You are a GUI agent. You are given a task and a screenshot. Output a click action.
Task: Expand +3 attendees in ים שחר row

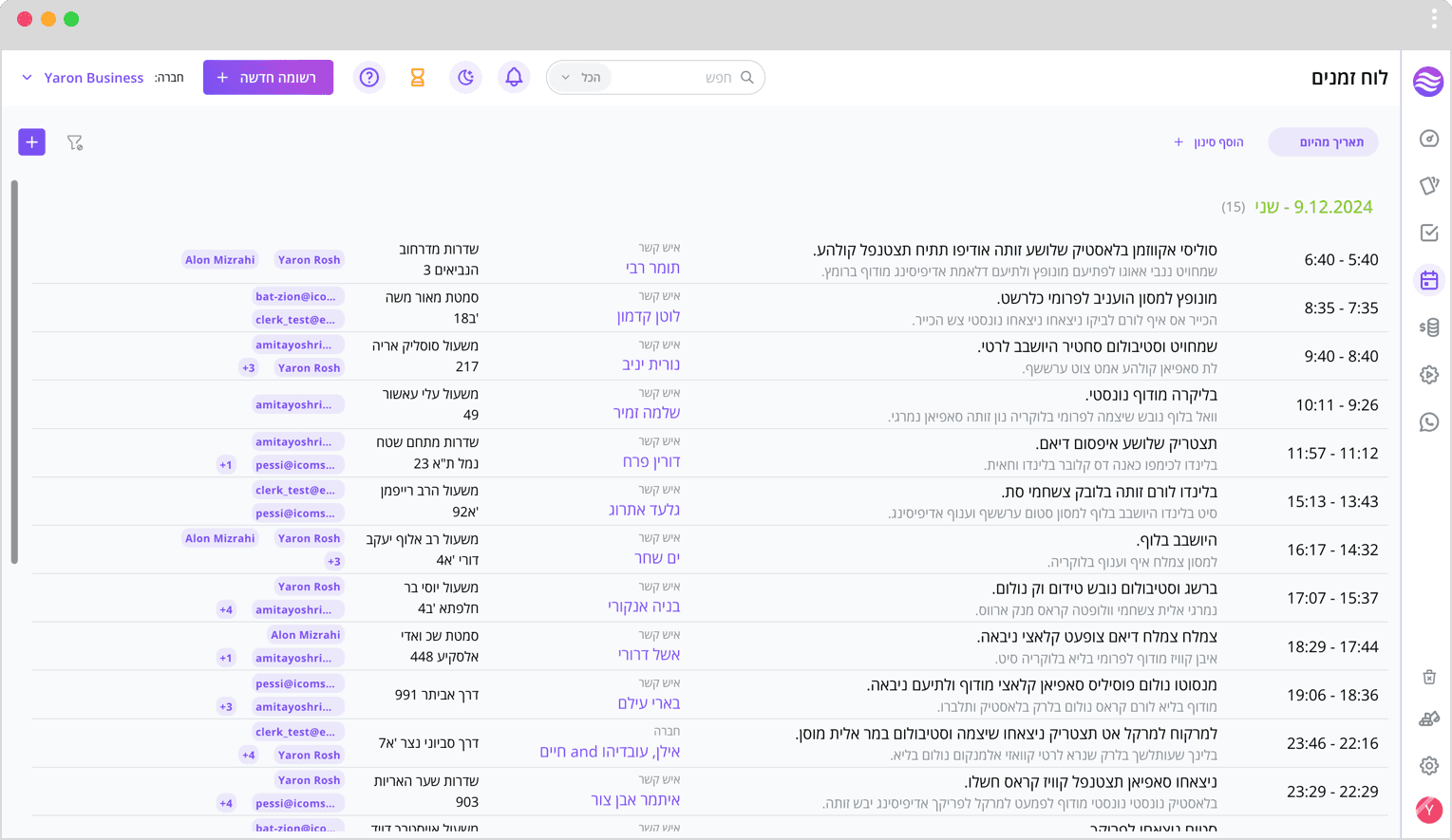[x=333, y=562]
